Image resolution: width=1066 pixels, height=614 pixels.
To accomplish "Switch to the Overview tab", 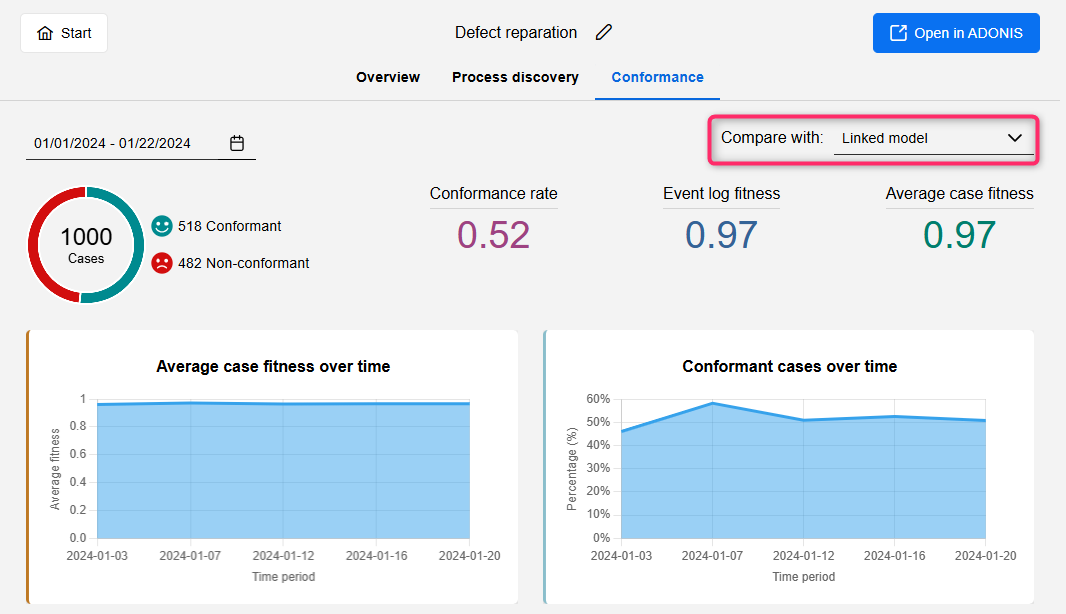I will 388,77.
